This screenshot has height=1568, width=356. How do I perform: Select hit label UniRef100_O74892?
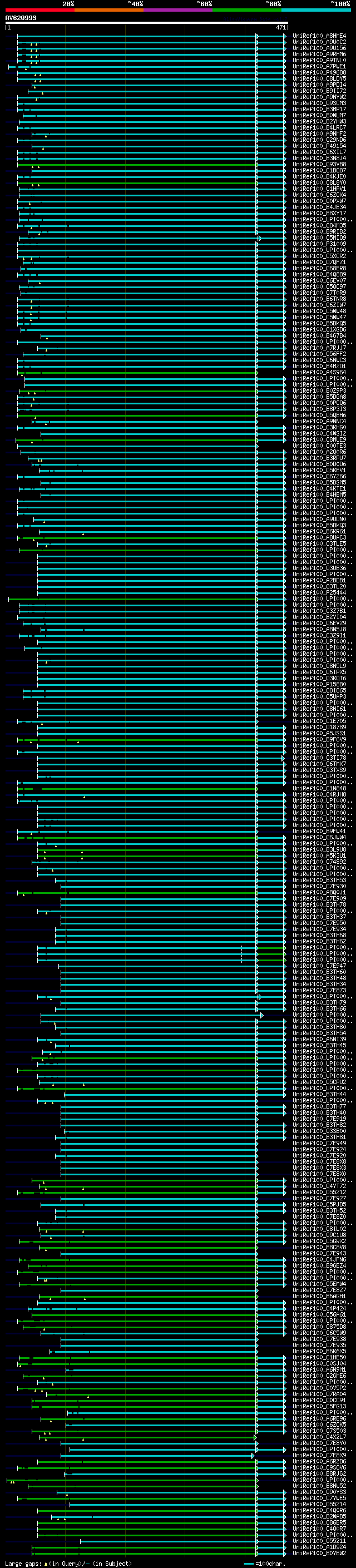tap(319, 862)
